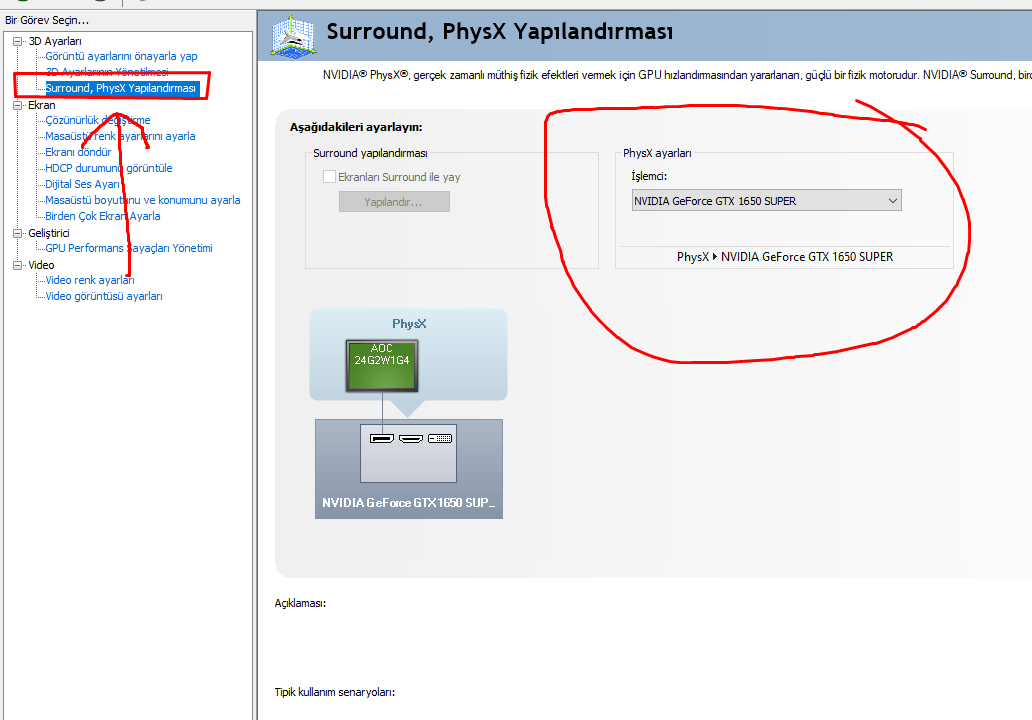Click the HDMI connector icon

click(411, 438)
